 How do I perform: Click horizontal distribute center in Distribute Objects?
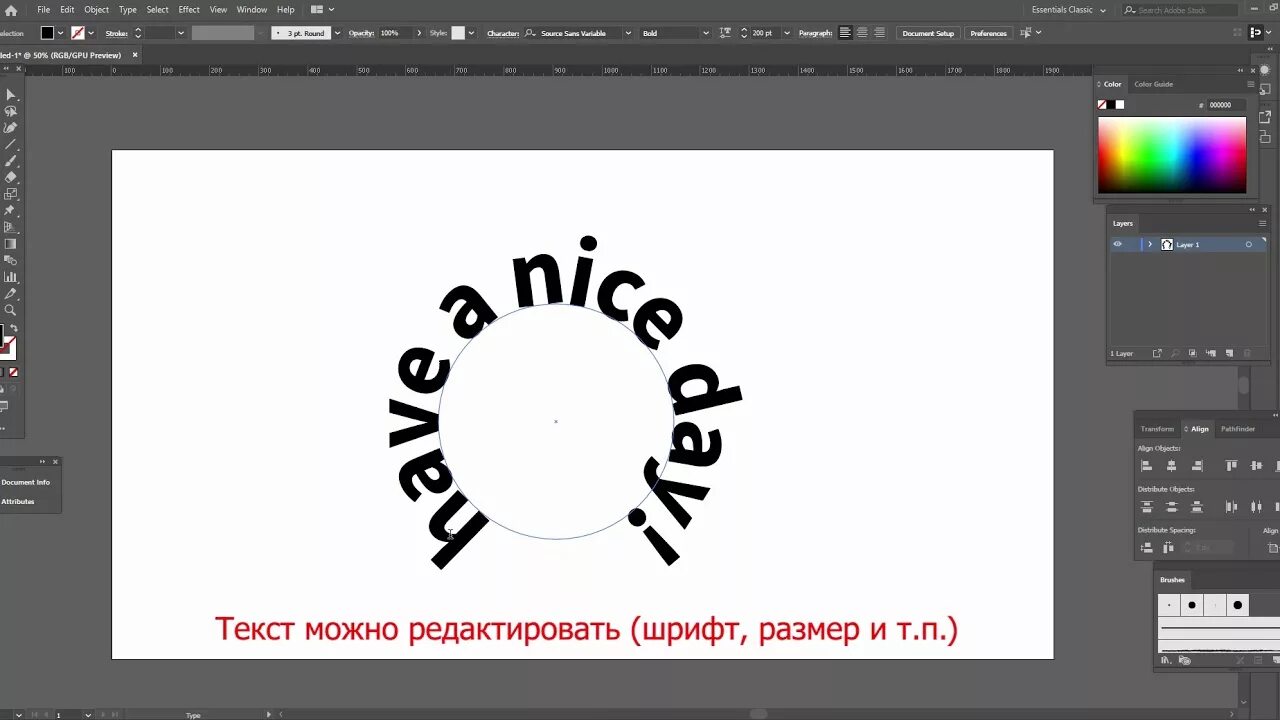(x=1256, y=507)
